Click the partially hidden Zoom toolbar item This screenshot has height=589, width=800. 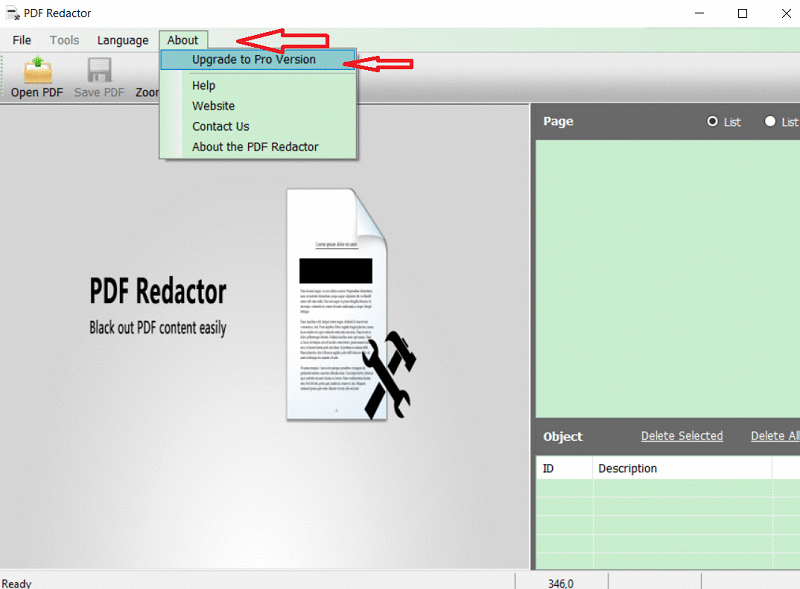[147, 92]
